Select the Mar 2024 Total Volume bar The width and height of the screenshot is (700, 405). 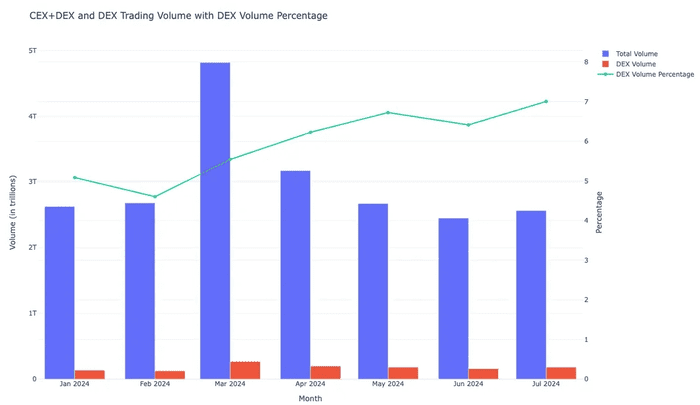(x=215, y=221)
